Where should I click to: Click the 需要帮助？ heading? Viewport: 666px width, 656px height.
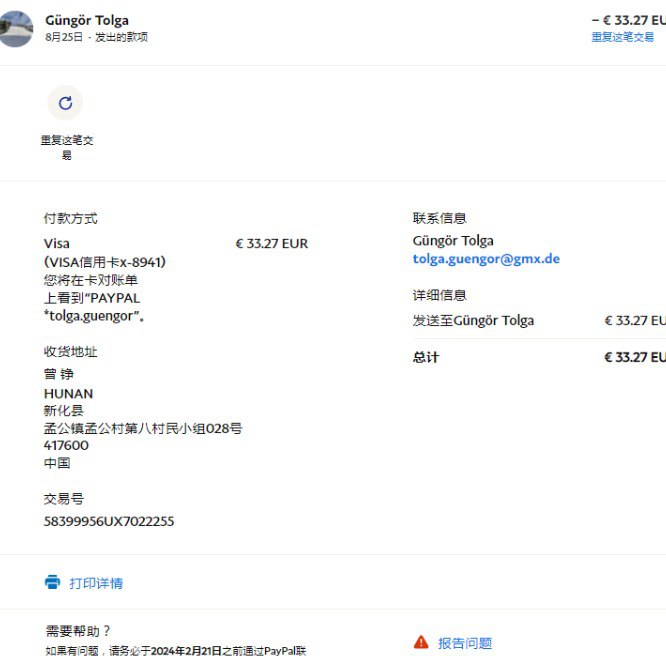tap(78, 631)
